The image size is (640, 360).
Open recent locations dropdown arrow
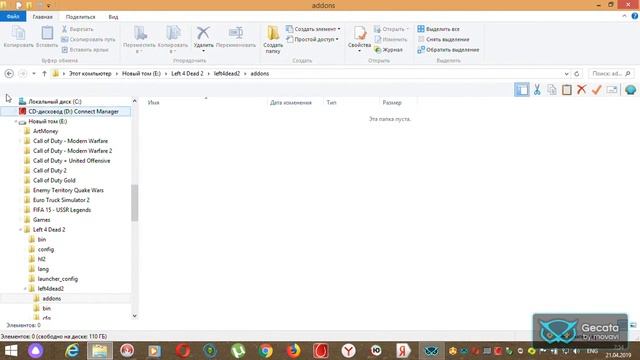34,73
